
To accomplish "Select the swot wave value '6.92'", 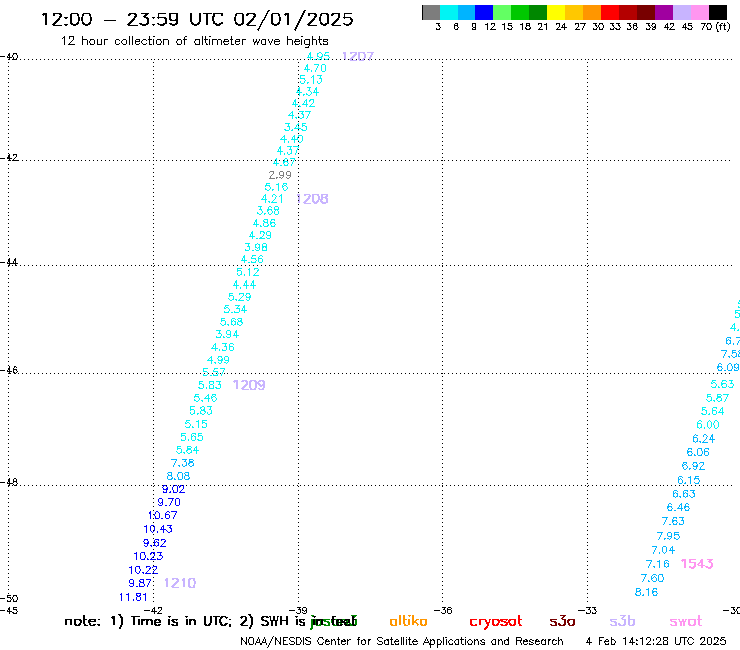I will click(693, 466).
